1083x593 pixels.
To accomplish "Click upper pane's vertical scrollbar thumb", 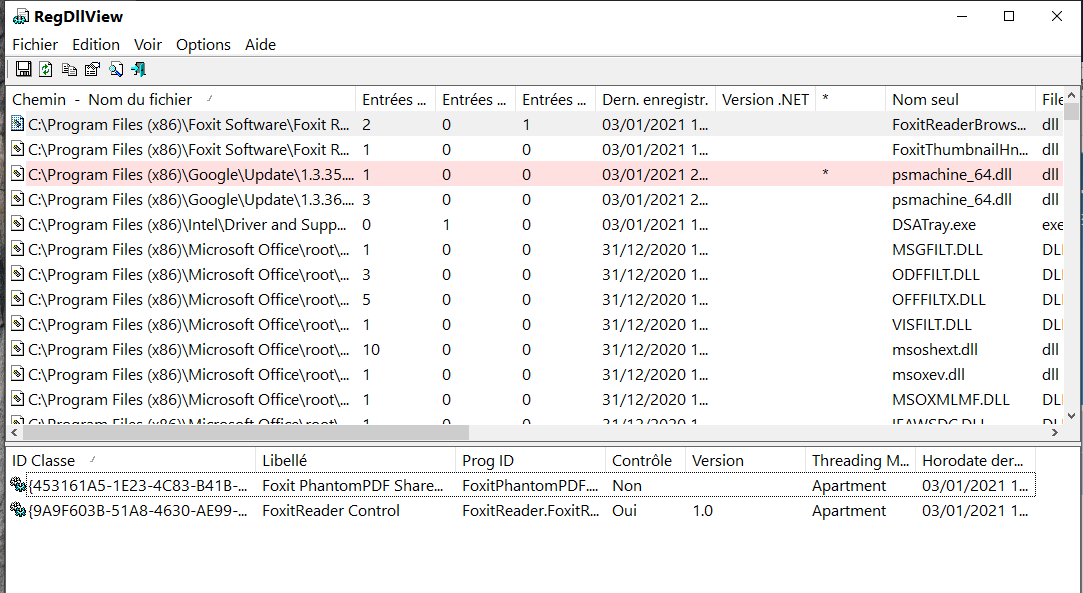I will [1071, 112].
